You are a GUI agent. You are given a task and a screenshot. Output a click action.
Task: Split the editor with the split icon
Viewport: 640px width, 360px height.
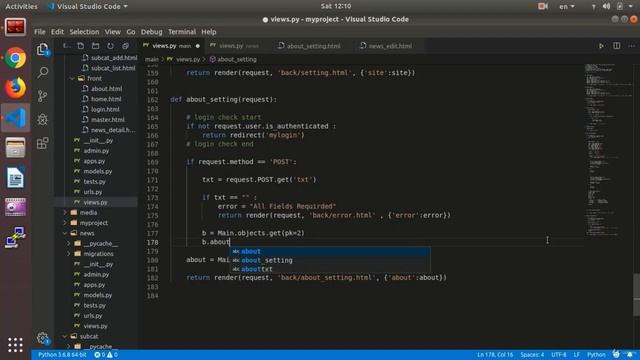[x=616, y=46]
